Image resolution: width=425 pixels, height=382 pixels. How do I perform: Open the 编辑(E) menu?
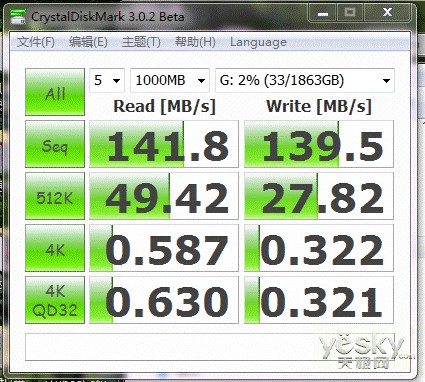click(x=88, y=42)
